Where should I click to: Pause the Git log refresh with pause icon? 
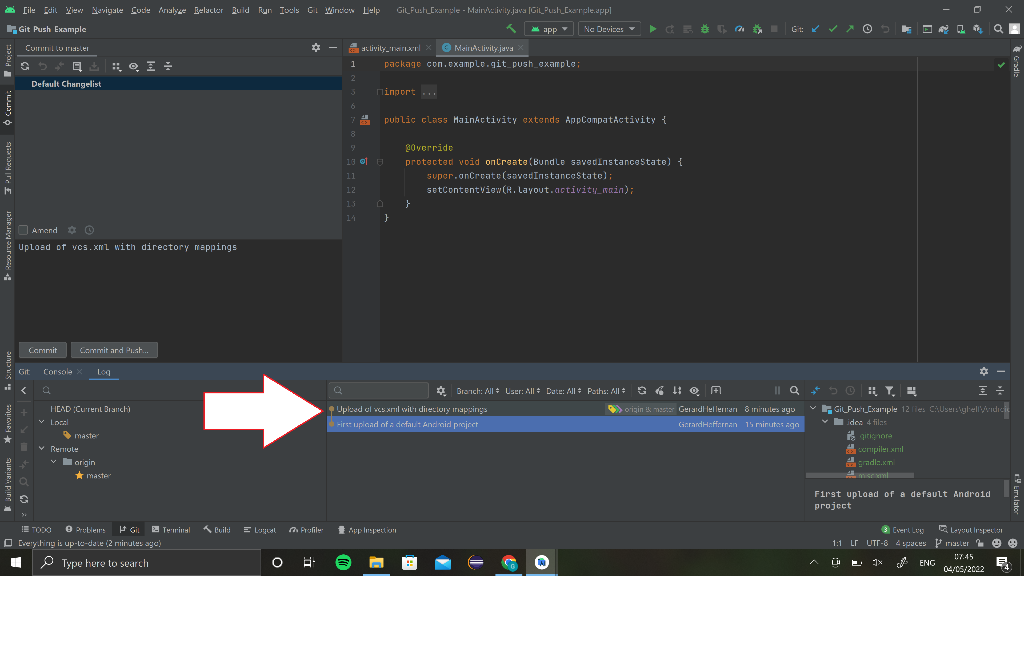(778, 391)
